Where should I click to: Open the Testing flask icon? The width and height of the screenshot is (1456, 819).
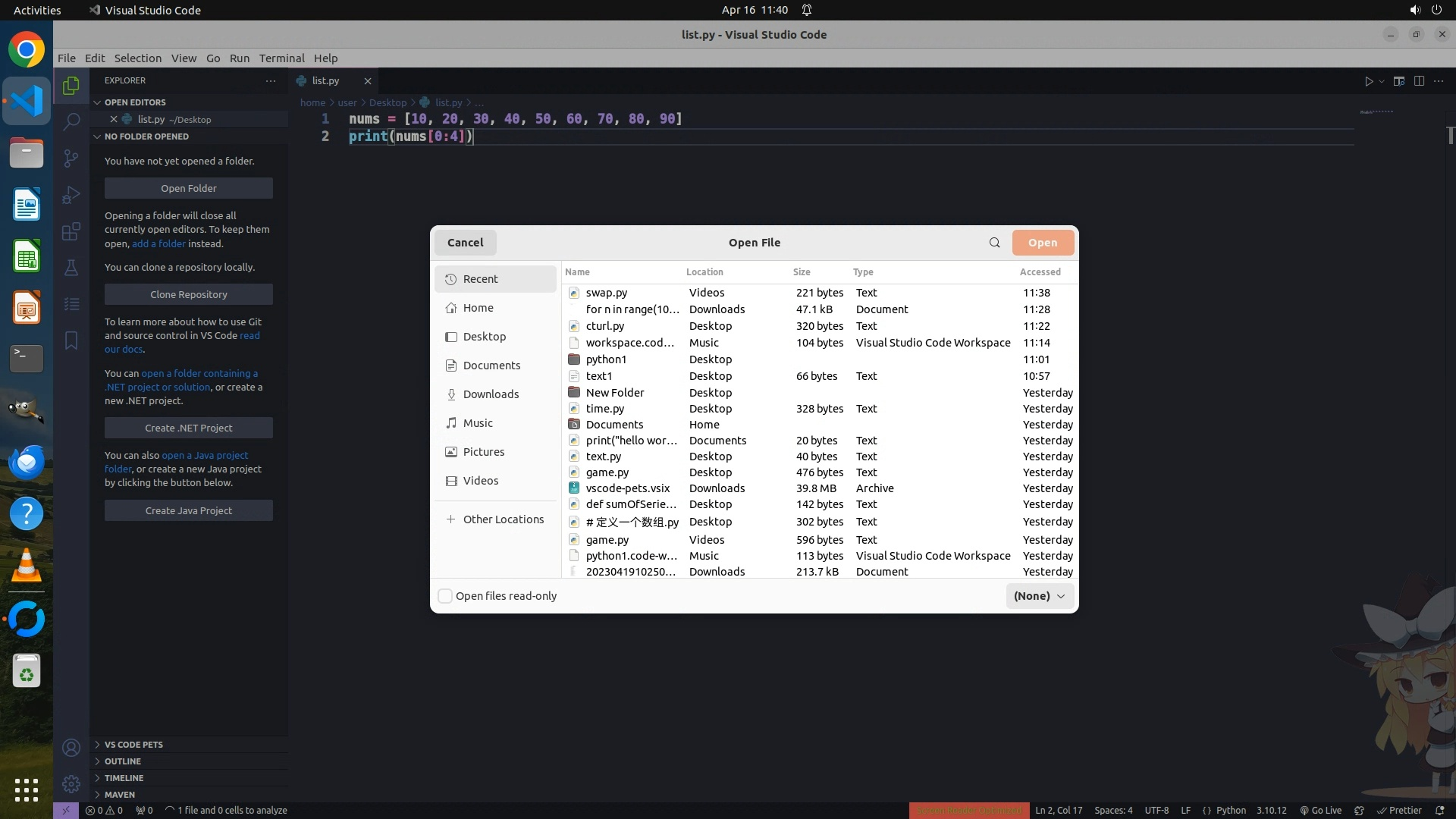pos(71,268)
